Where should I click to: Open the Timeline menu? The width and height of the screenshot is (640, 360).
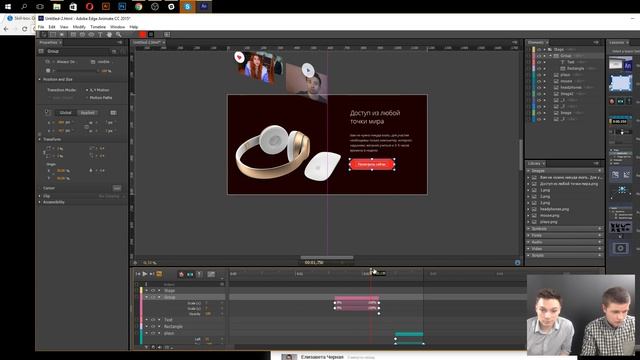(98, 27)
